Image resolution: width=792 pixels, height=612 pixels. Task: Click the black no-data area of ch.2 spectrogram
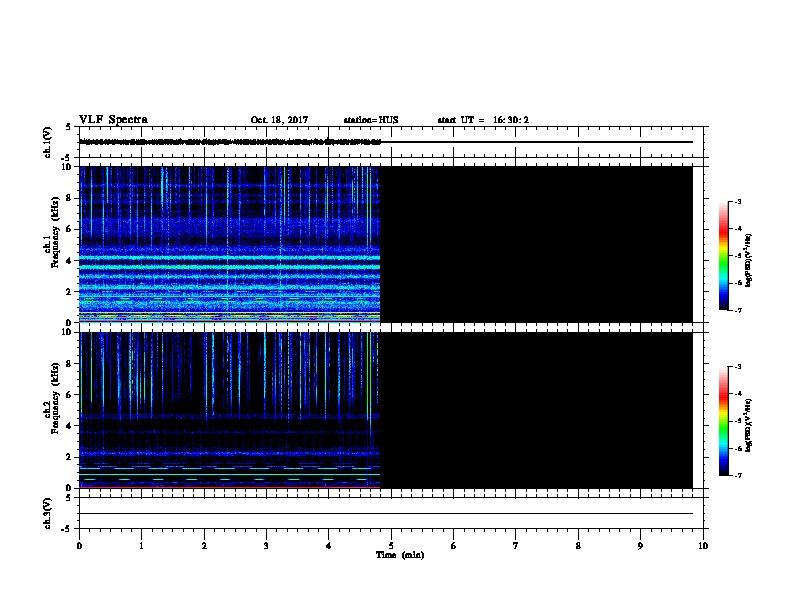pyautogui.click(x=536, y=410)
